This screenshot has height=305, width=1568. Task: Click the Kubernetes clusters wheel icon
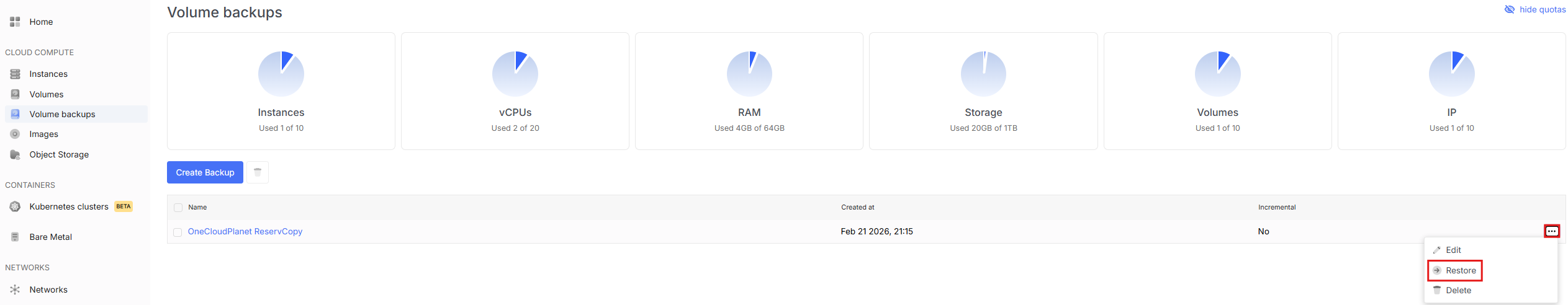click(15, 206)
